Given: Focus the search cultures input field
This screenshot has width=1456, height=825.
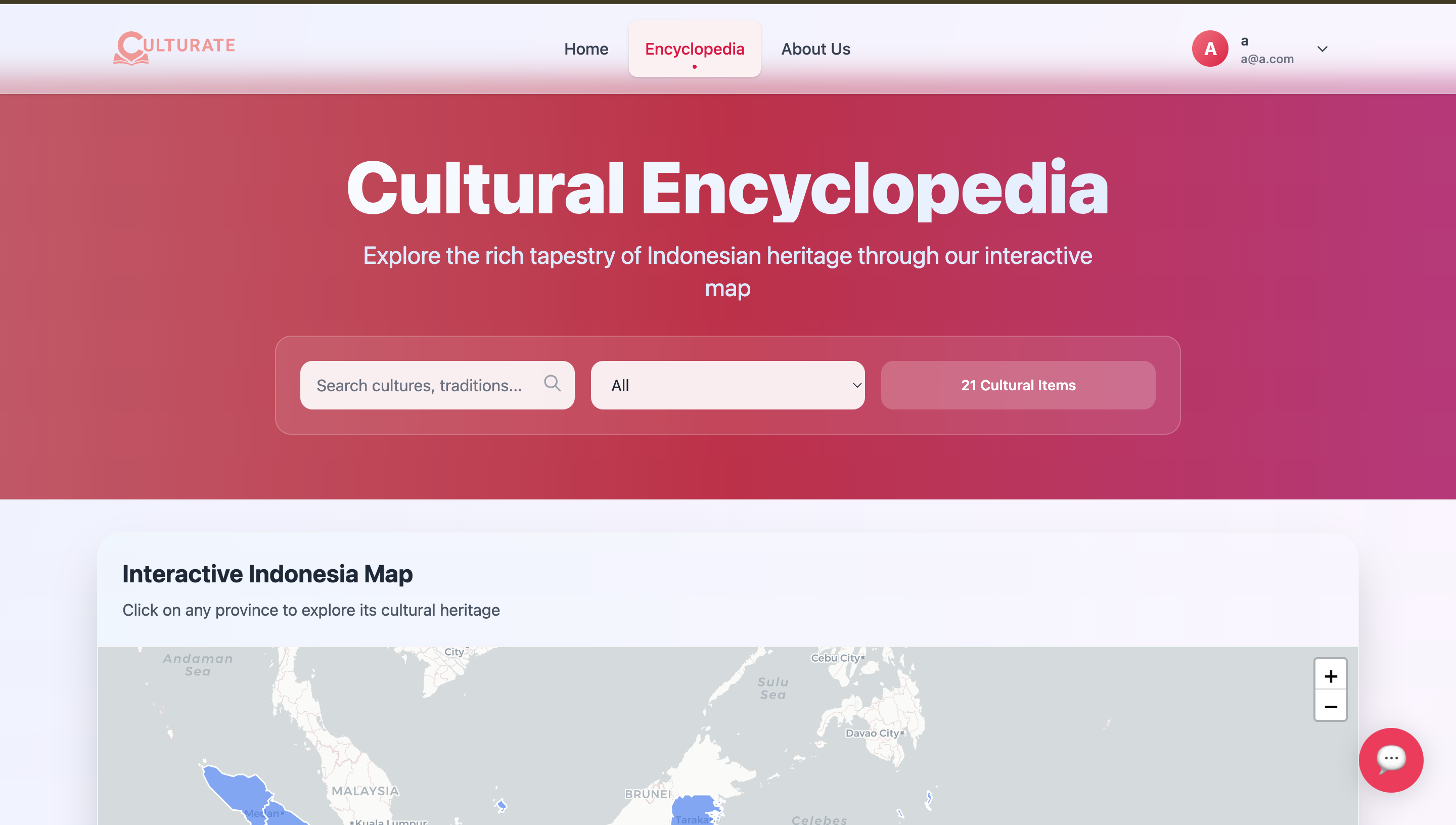Looking at the screenshot, I should click(x=419, y=385).
